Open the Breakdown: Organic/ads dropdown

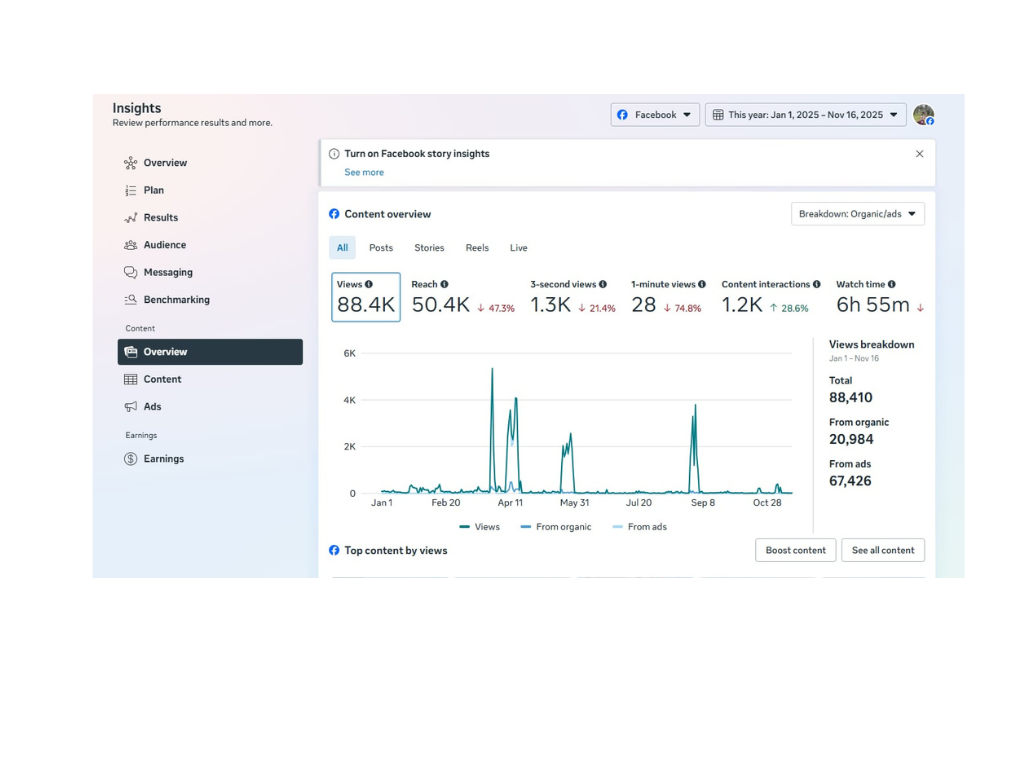click(857, 214)
